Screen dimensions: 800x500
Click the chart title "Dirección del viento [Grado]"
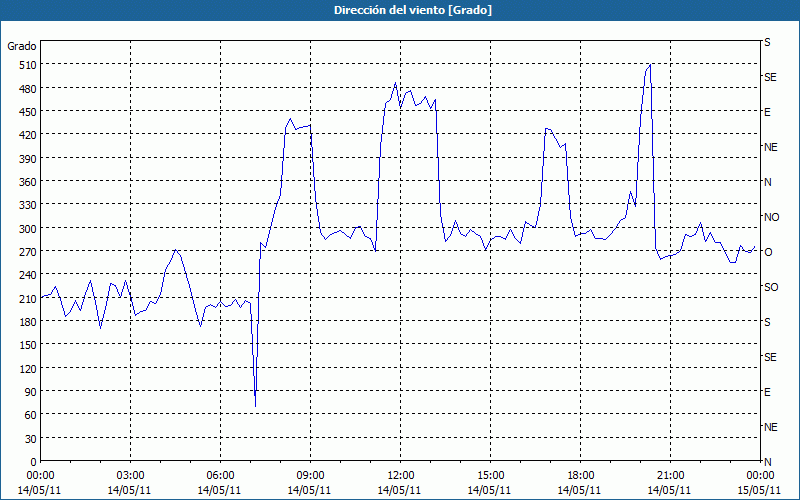[x=413, y=10]
